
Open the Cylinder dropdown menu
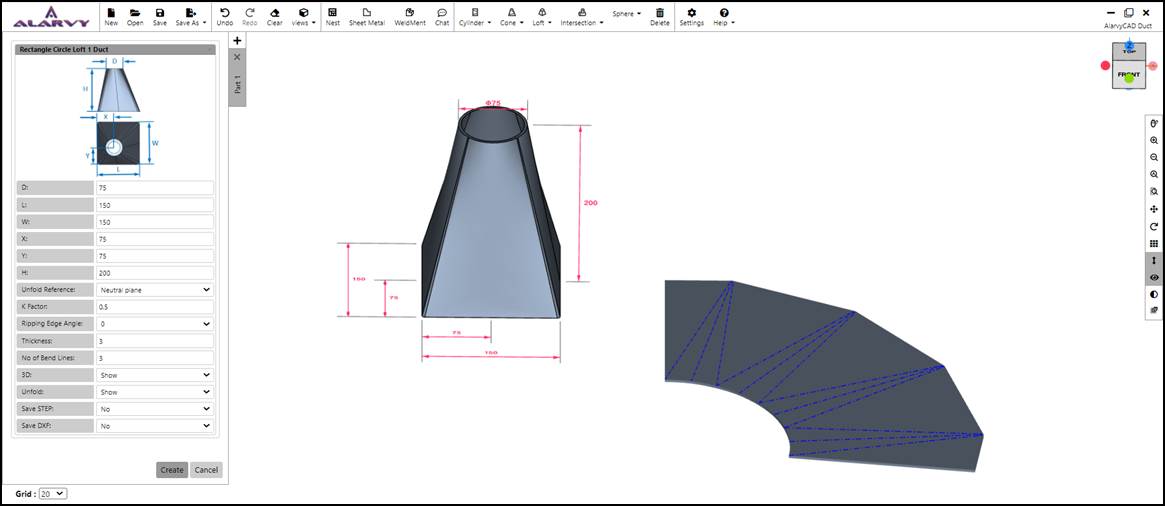[476, 16]
